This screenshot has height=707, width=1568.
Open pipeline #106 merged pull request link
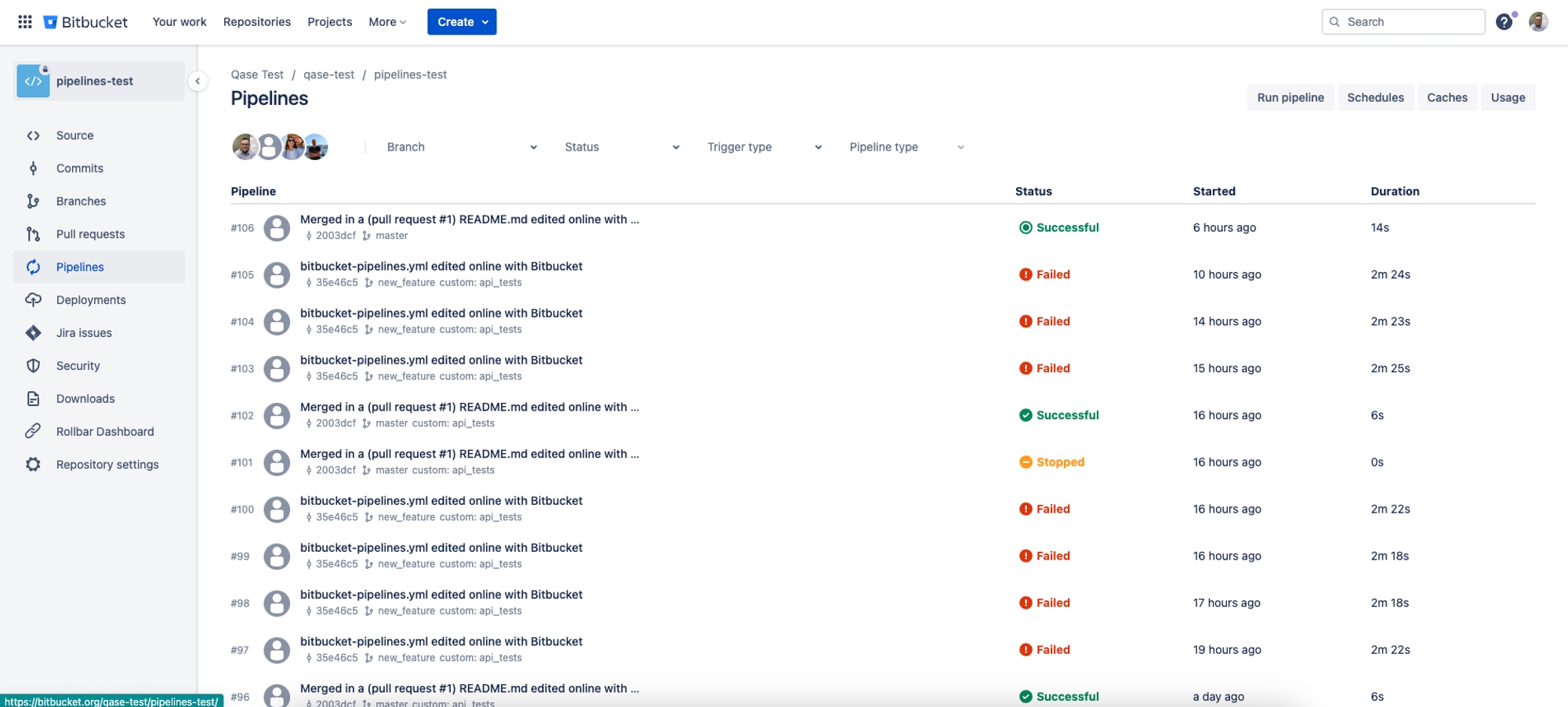pyautogui.click(x=469, y=219)
